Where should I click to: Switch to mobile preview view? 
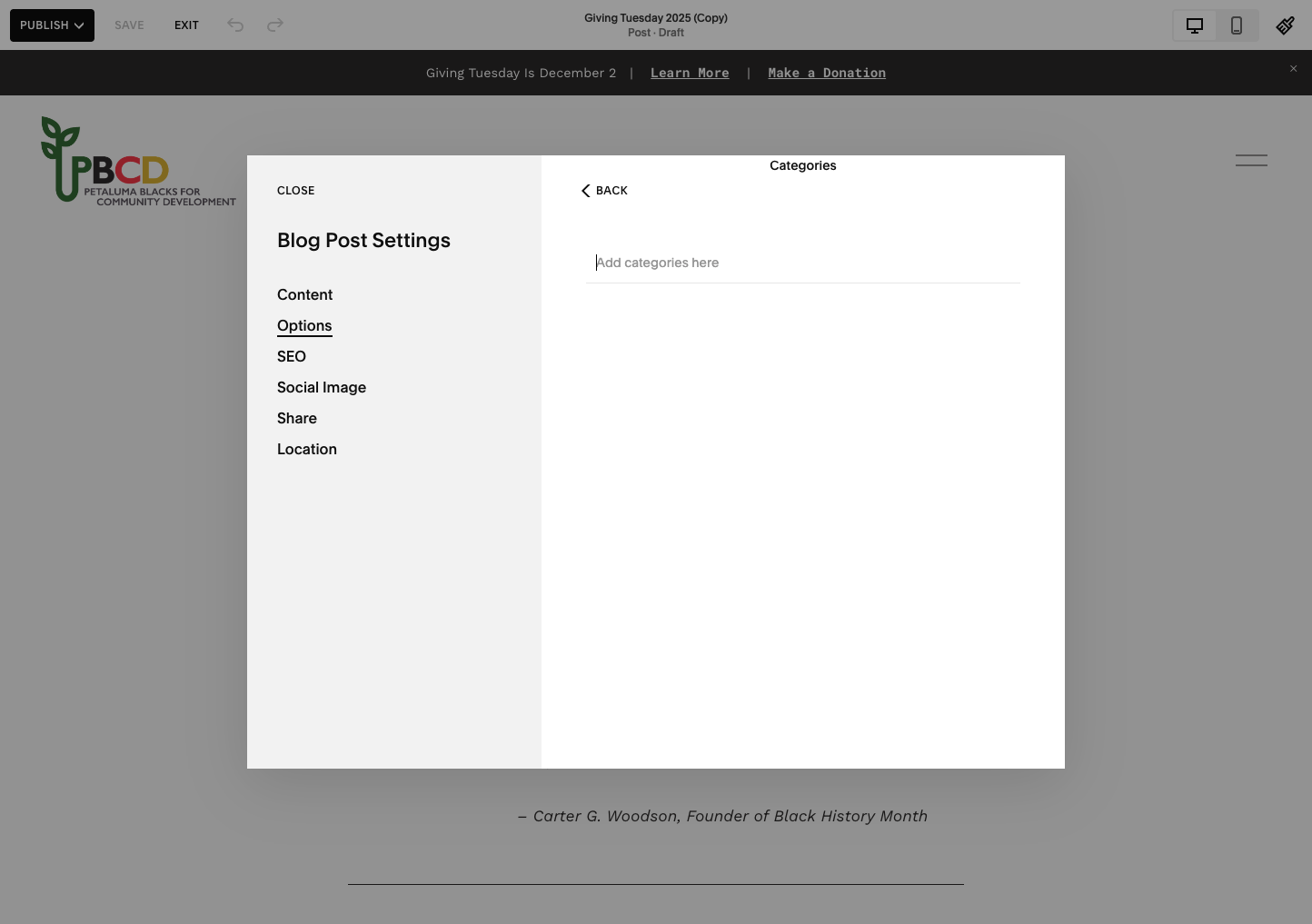(1237, 25)
